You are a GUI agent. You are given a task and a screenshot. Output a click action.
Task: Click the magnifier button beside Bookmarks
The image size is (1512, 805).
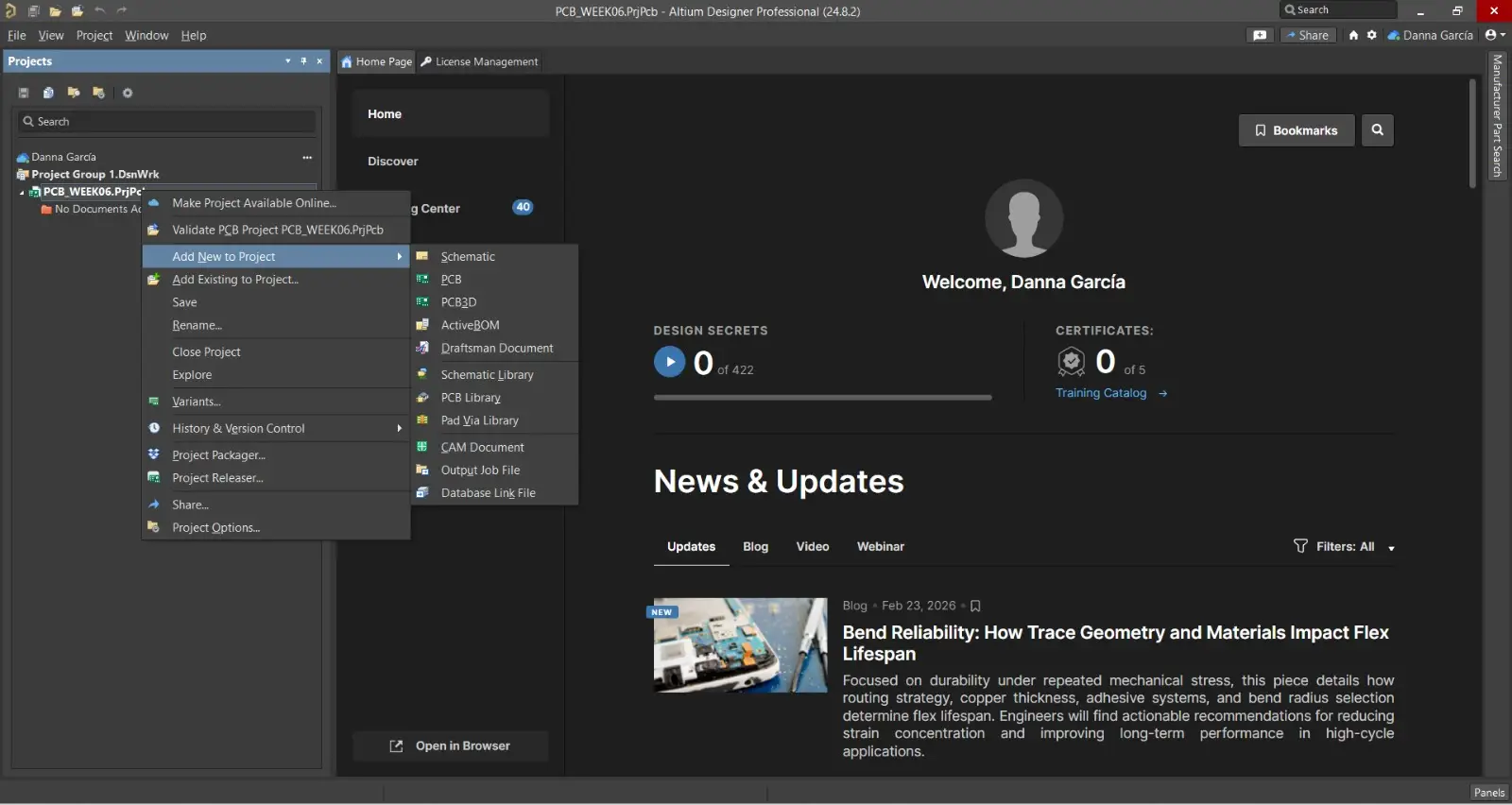tap(1378, 130)
